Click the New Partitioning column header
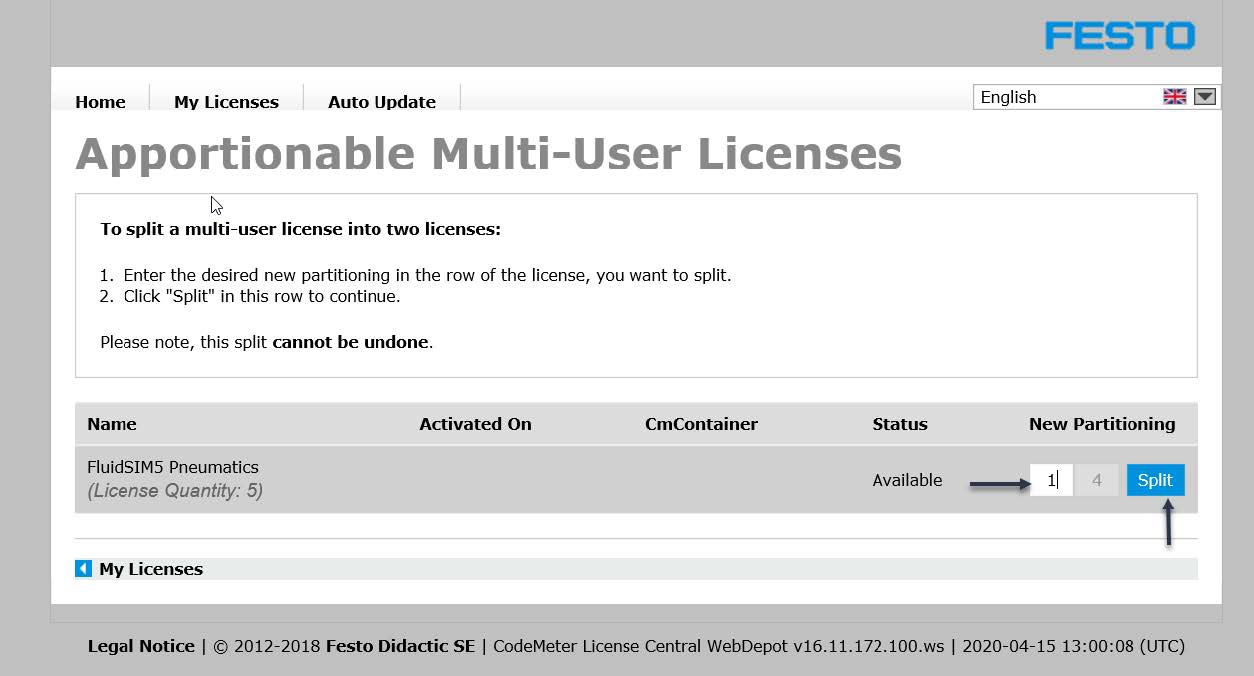 [1102, 424]
